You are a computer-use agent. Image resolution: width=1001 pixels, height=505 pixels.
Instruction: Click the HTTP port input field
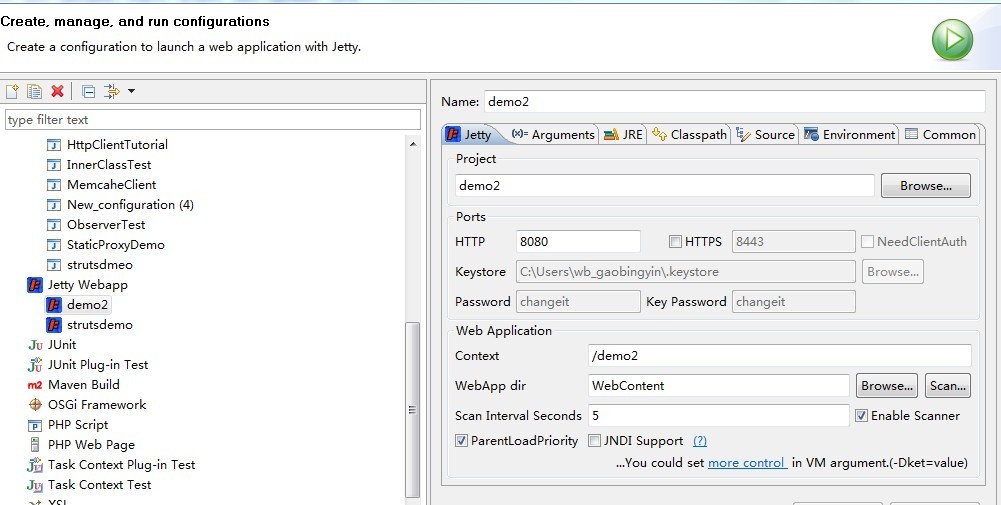click(578, 241)
